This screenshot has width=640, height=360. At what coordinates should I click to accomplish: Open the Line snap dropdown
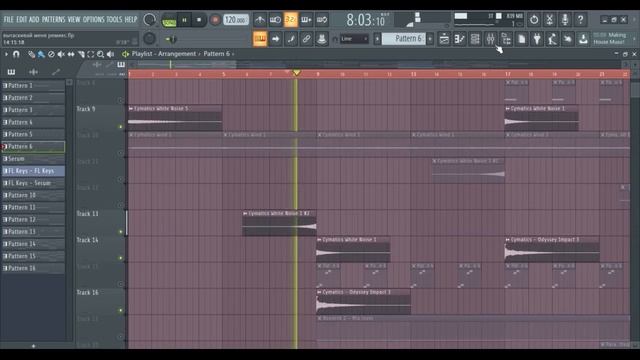[354, 39]
